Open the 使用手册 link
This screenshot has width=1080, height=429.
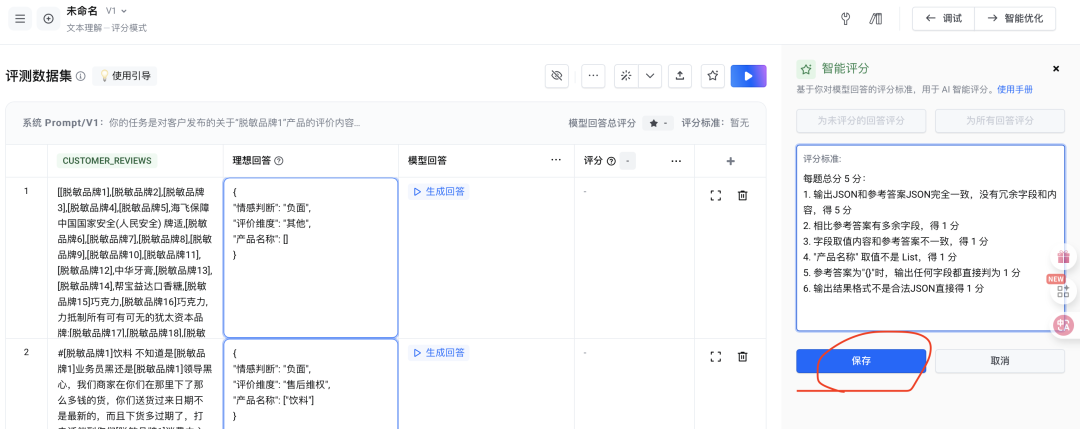click(1015, 90)
